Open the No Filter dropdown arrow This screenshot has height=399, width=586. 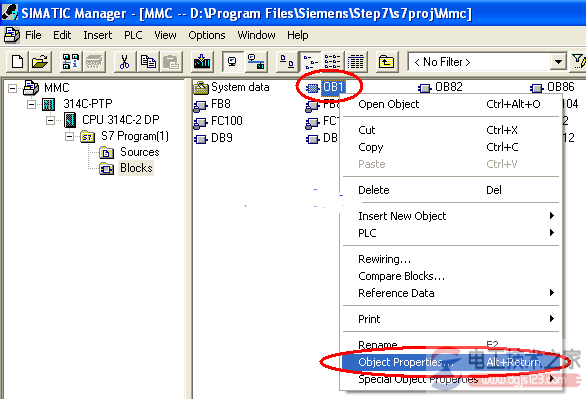[x=558, y=62]
